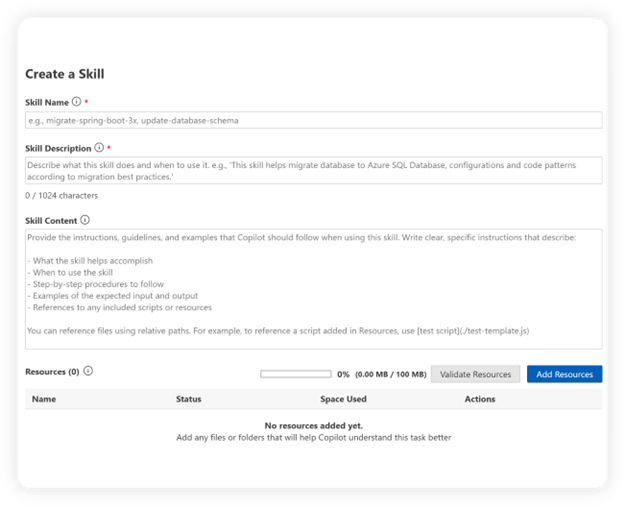Viewport: 625px width, 506px height.
Task: Click the No resources added yet message
Action: [x=314, y=425]
